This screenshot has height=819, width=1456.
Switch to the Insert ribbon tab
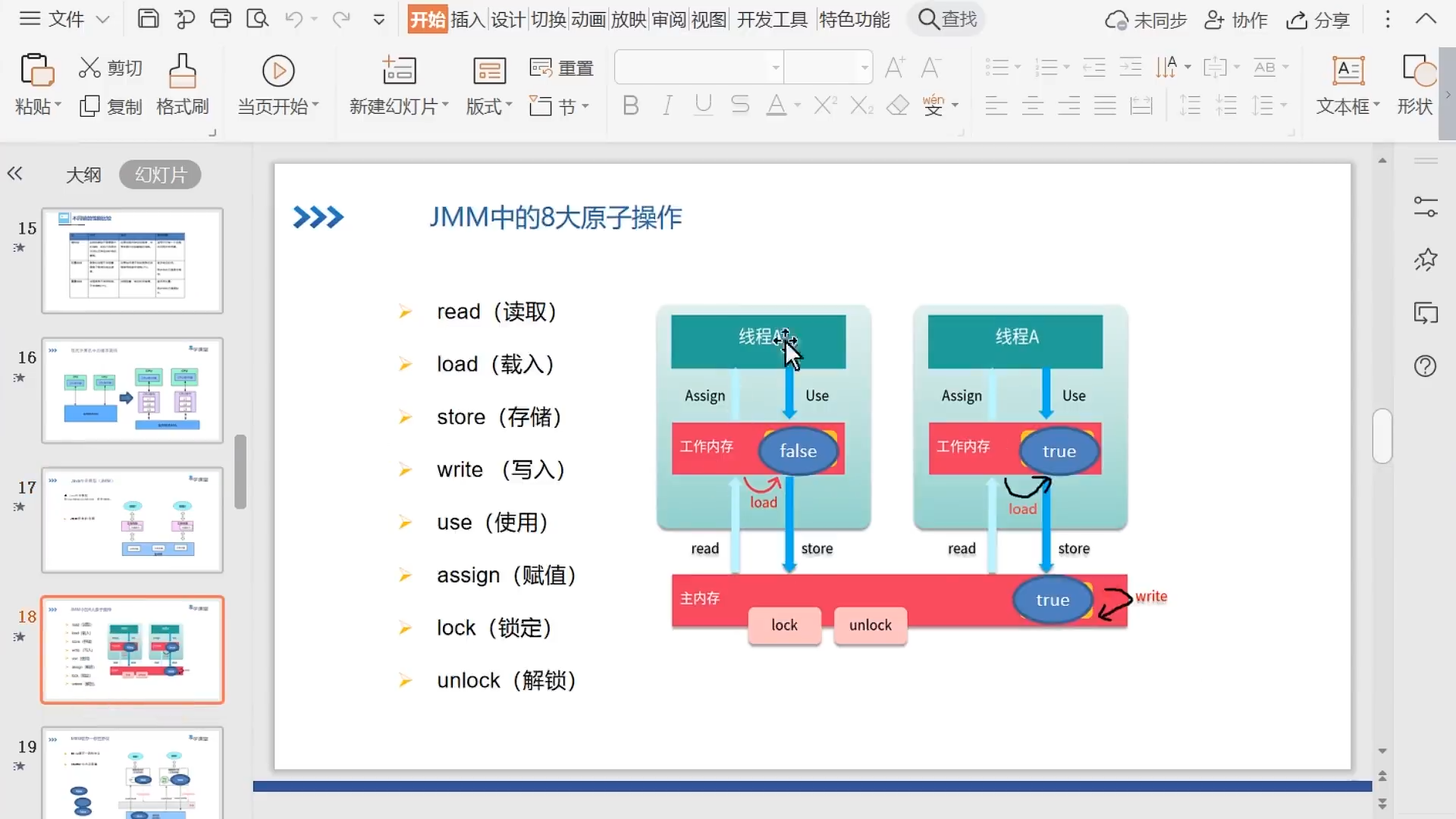coord(468,19)
